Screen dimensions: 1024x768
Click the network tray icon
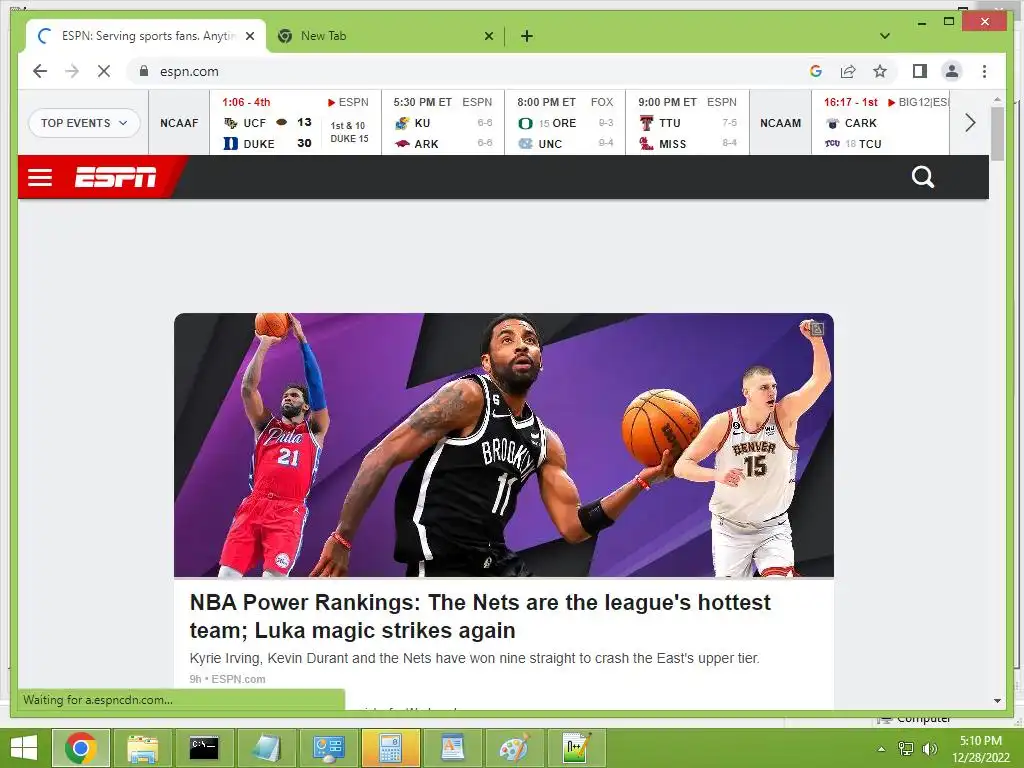pos(906,749)
